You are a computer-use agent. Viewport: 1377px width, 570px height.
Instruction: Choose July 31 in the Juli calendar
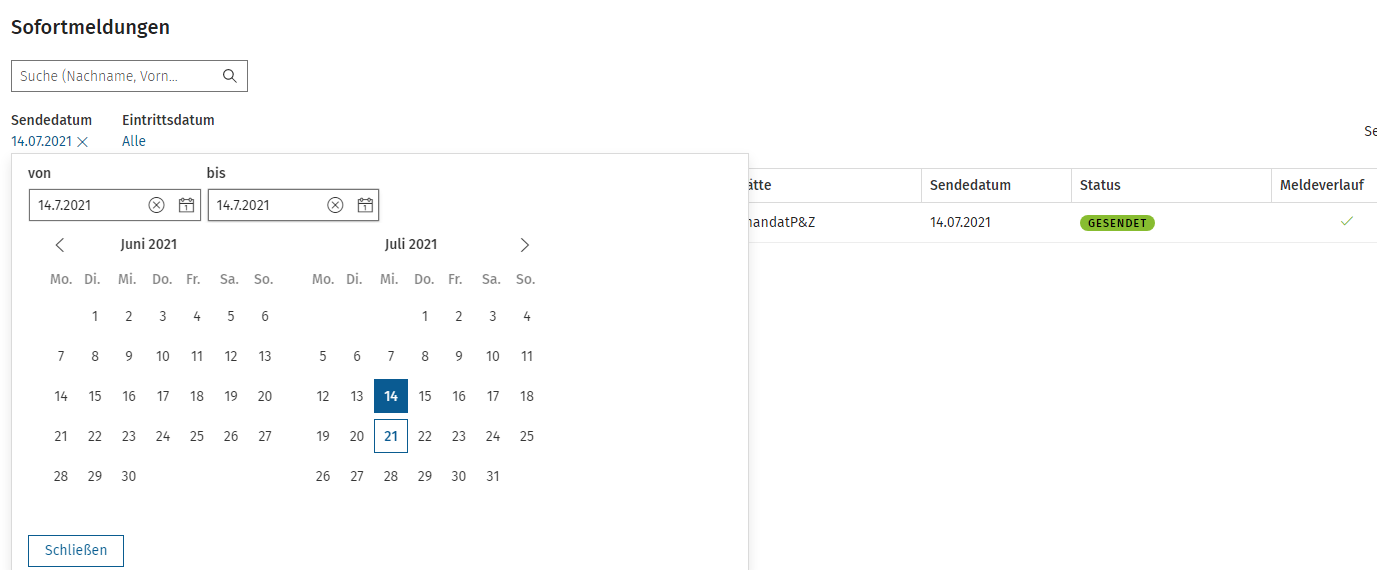click(493, 476)
